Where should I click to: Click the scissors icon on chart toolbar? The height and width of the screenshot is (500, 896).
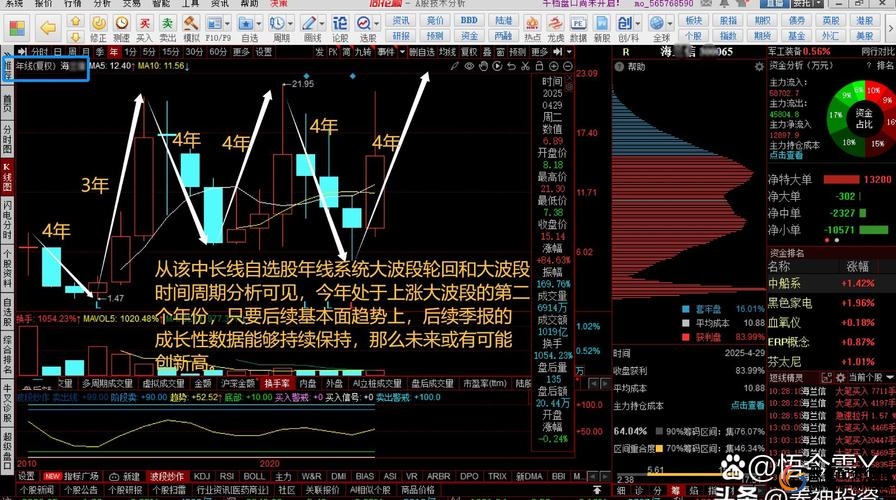[525, 66]
